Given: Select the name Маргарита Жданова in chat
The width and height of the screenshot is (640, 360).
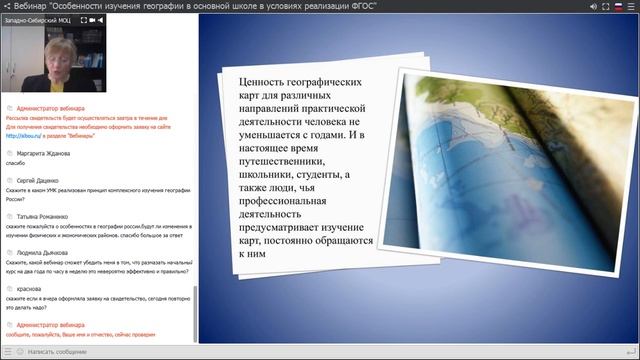Looking at the screenshot, I should click(x=43, y=153).
